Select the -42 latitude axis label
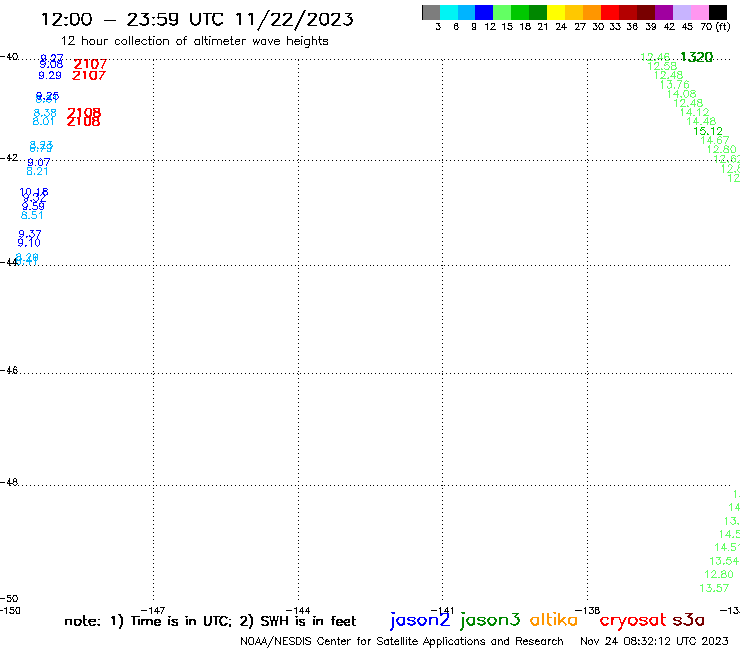 point(9,158)
